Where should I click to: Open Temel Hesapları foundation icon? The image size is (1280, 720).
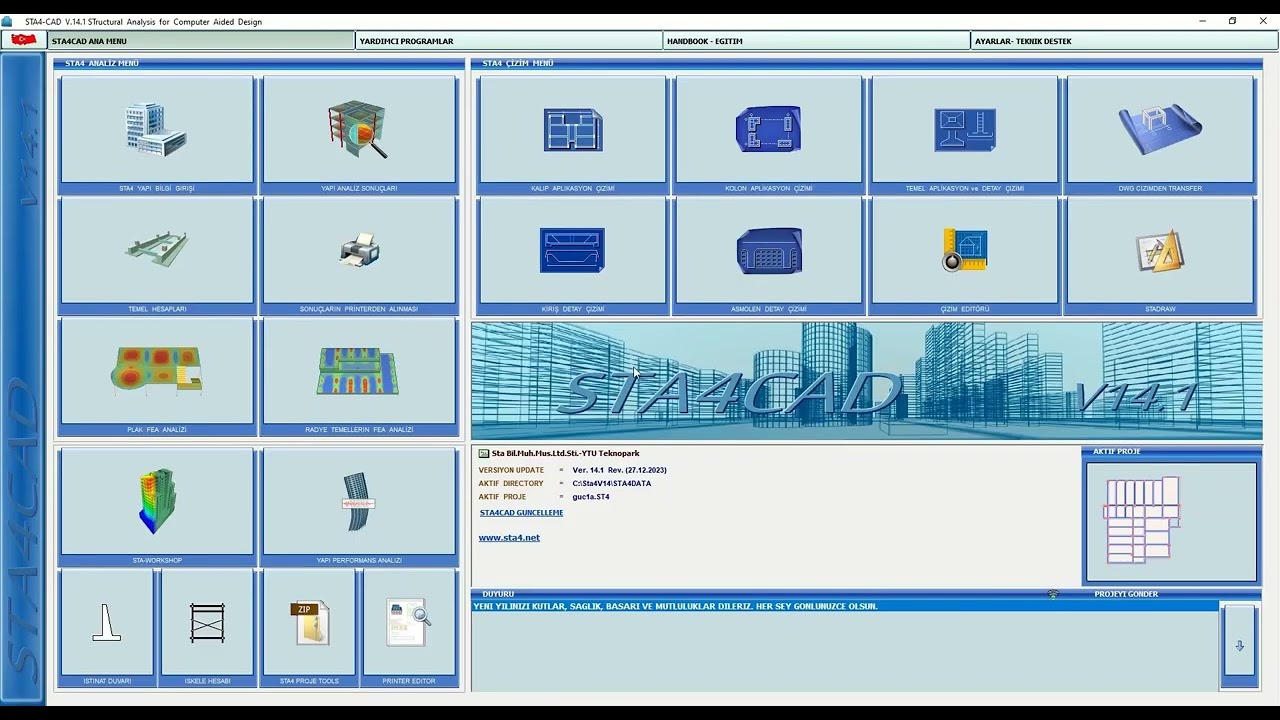pos(157,250)
